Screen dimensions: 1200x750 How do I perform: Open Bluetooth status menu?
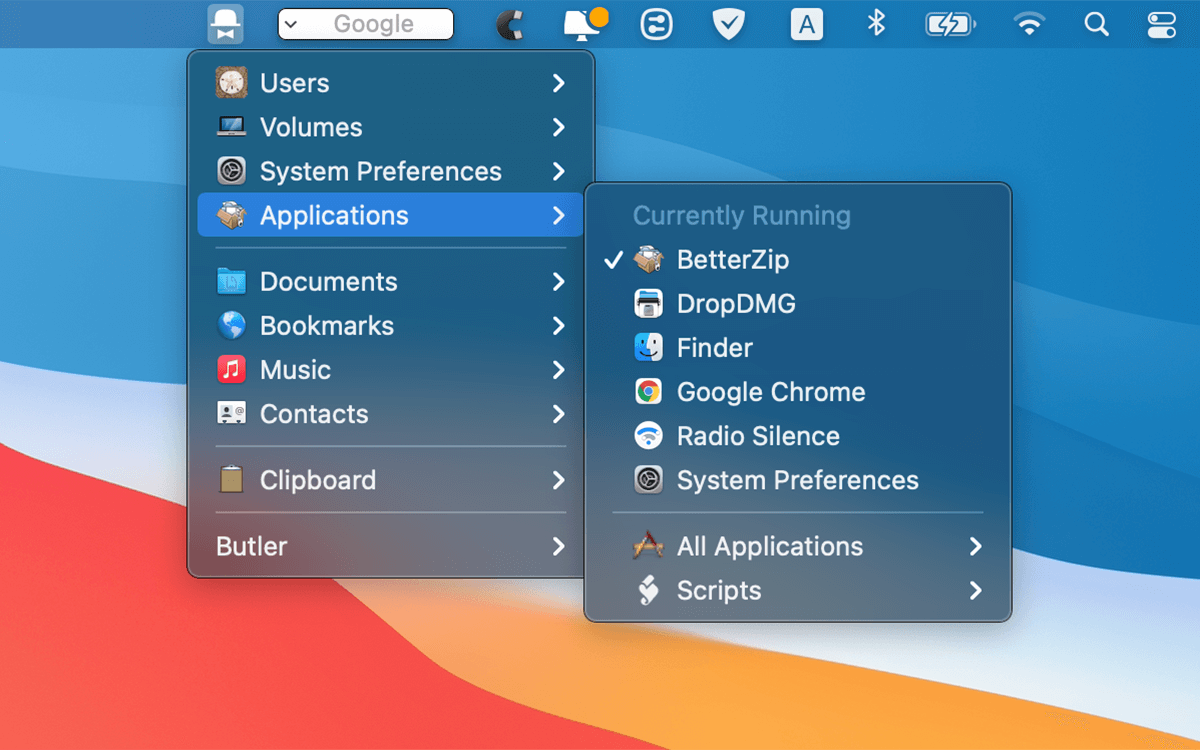tap(877, 23)
